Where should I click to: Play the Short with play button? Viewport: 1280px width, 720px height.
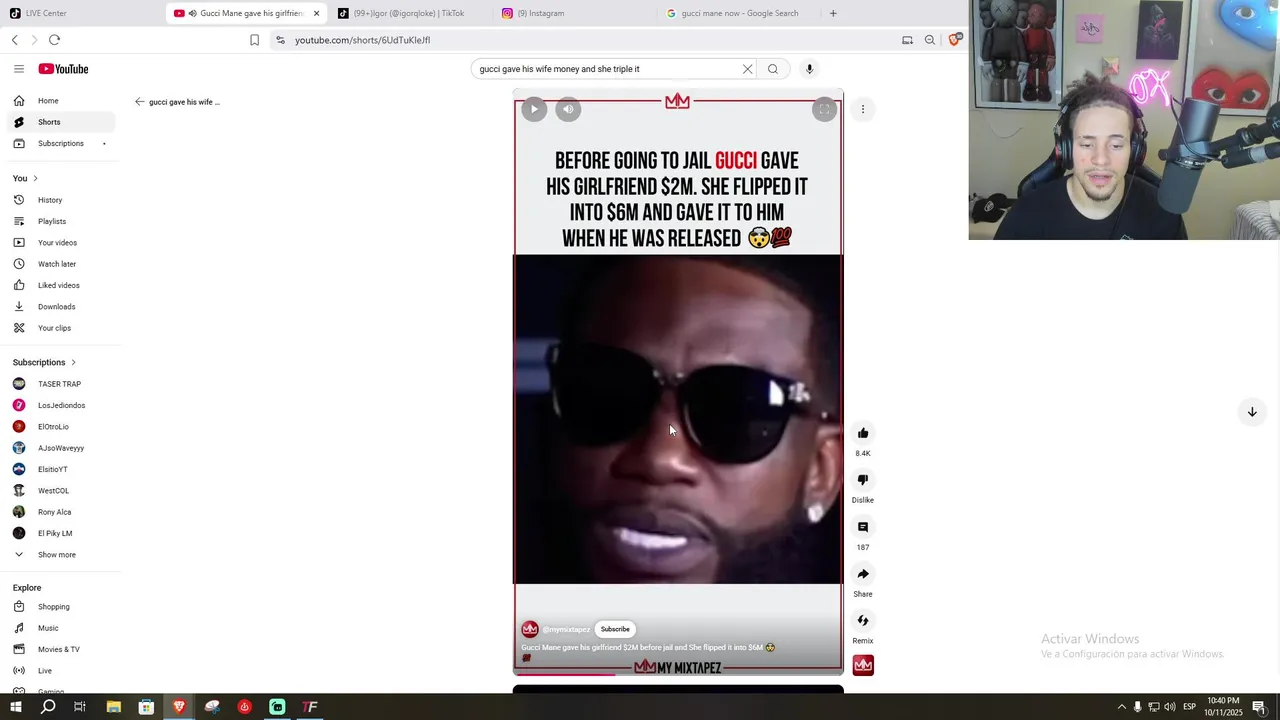pyautogui.click(x=534, y=109)
